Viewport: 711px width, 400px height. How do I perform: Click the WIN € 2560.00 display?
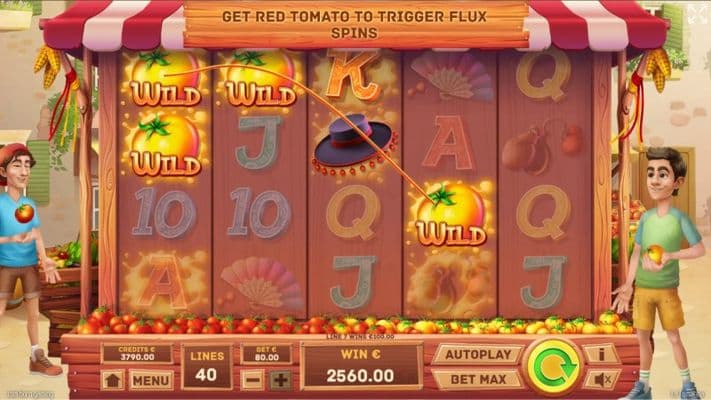tap(361, 367)
